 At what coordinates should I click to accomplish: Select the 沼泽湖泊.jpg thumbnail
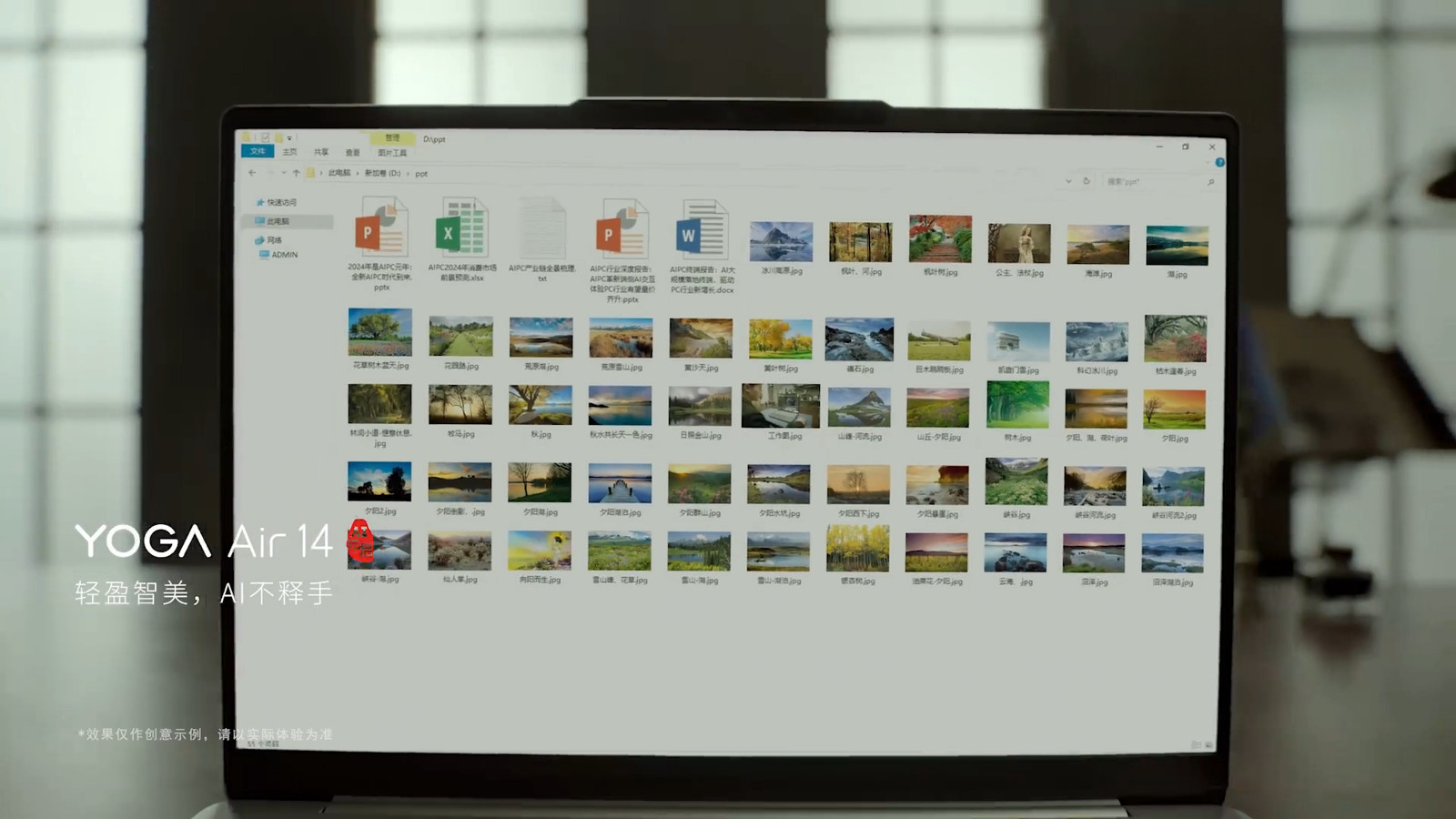tap(1172, 554)
